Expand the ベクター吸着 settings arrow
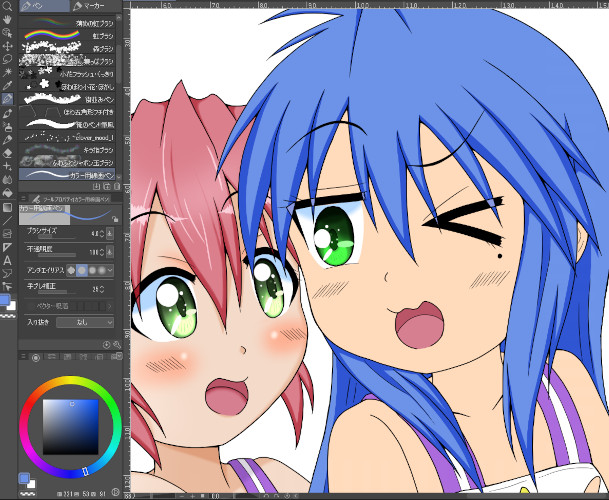609x500 pixels. click(x=110, y=306)
